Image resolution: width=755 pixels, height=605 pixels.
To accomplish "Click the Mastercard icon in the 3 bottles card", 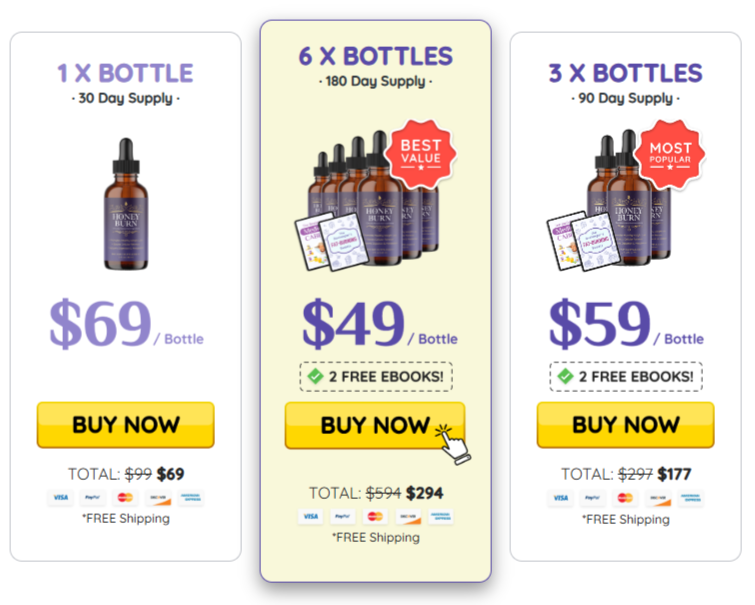I will (625, 497).
